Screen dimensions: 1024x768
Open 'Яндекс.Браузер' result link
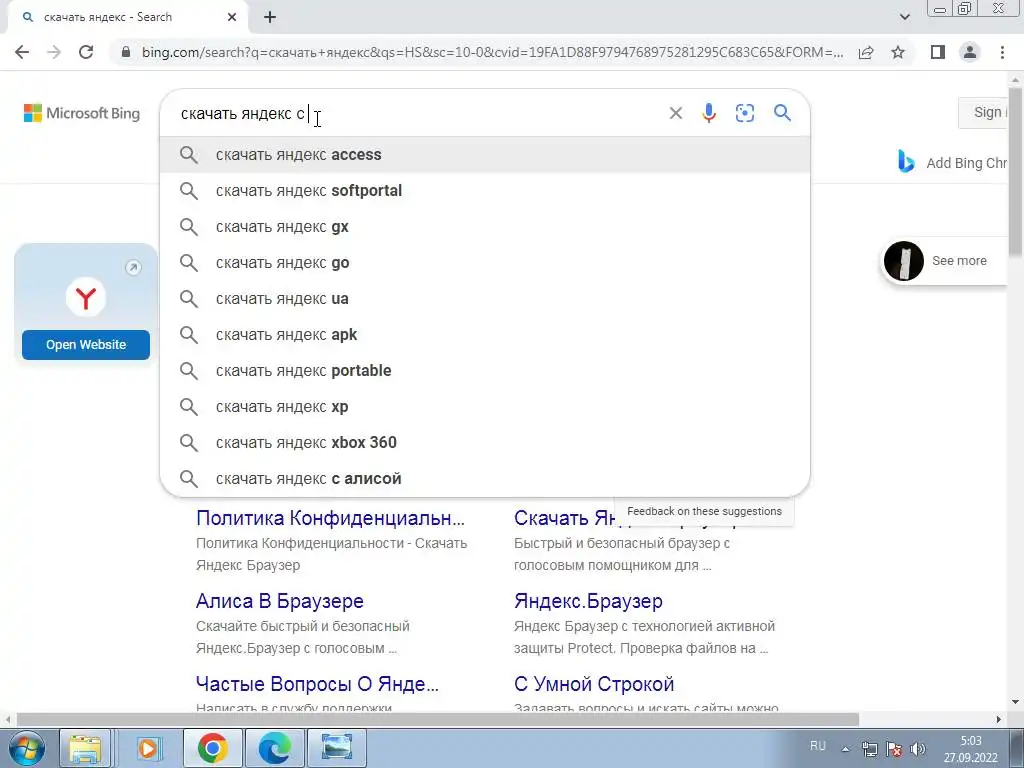588,601
